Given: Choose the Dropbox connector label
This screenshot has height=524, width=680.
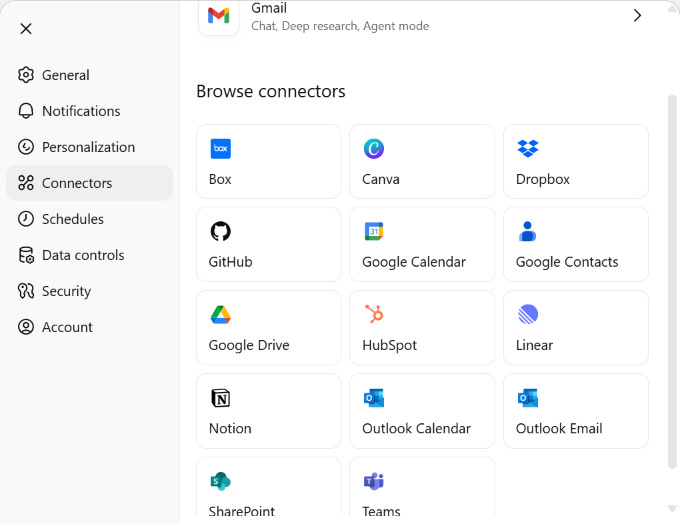Looking at the screenshot, I should (543, 180).
